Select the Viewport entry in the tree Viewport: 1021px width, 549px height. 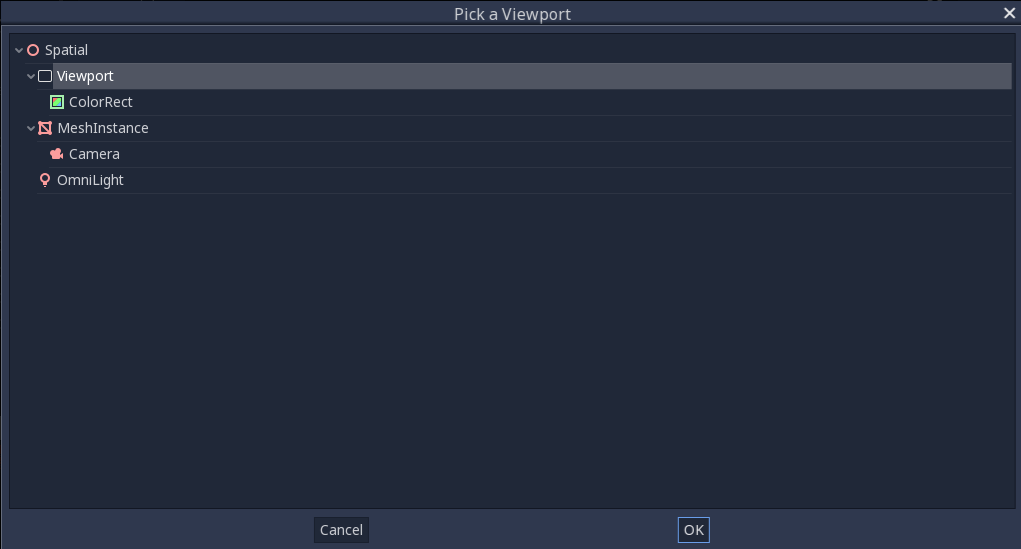pyautogui.click(x=532, y=76)
